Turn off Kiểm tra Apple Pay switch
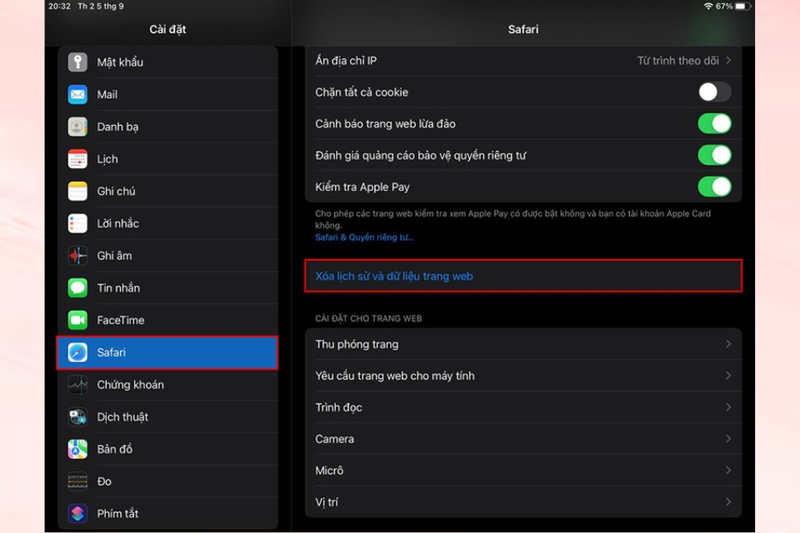Viewport: 800px width, 533px height. [x=714, y=187]
